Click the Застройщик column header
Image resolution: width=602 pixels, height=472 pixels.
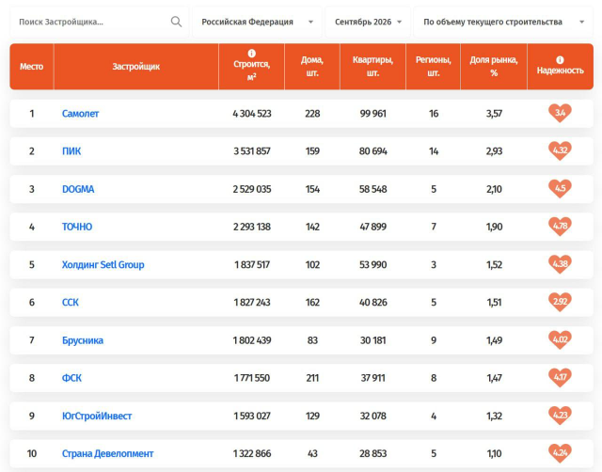coord(136,66)
